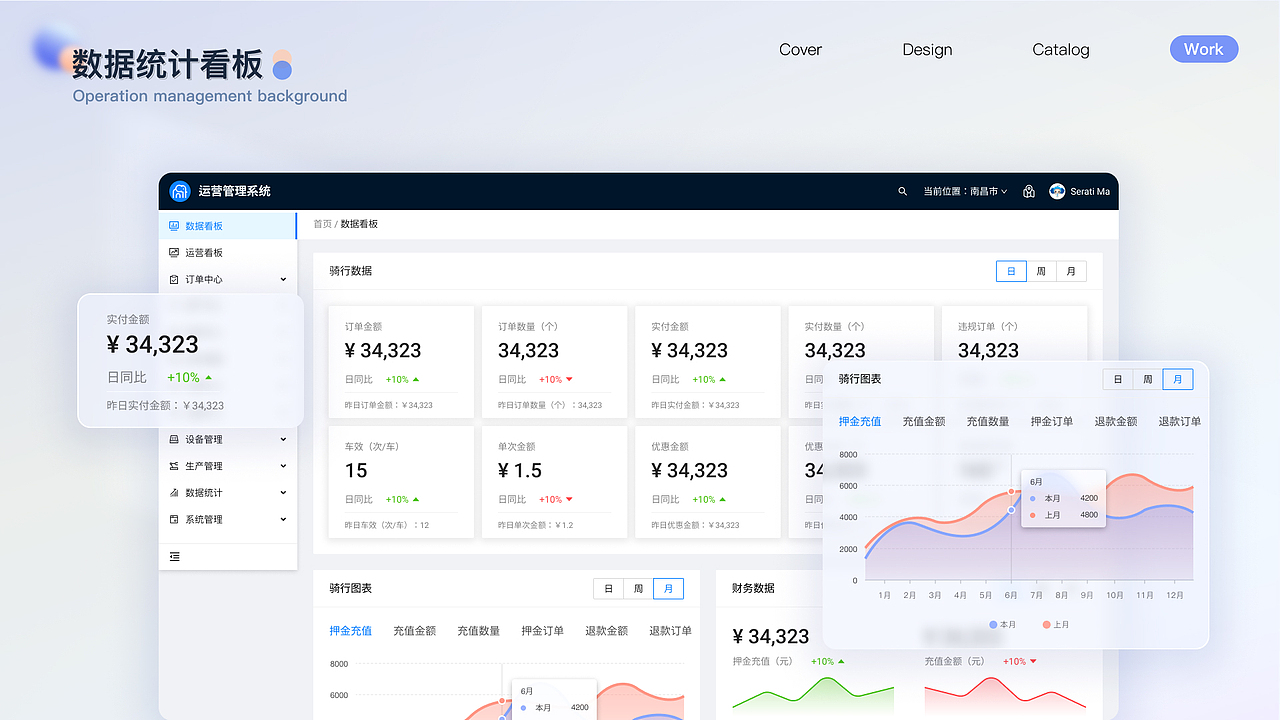Open the Cover page link

(801, 50)
